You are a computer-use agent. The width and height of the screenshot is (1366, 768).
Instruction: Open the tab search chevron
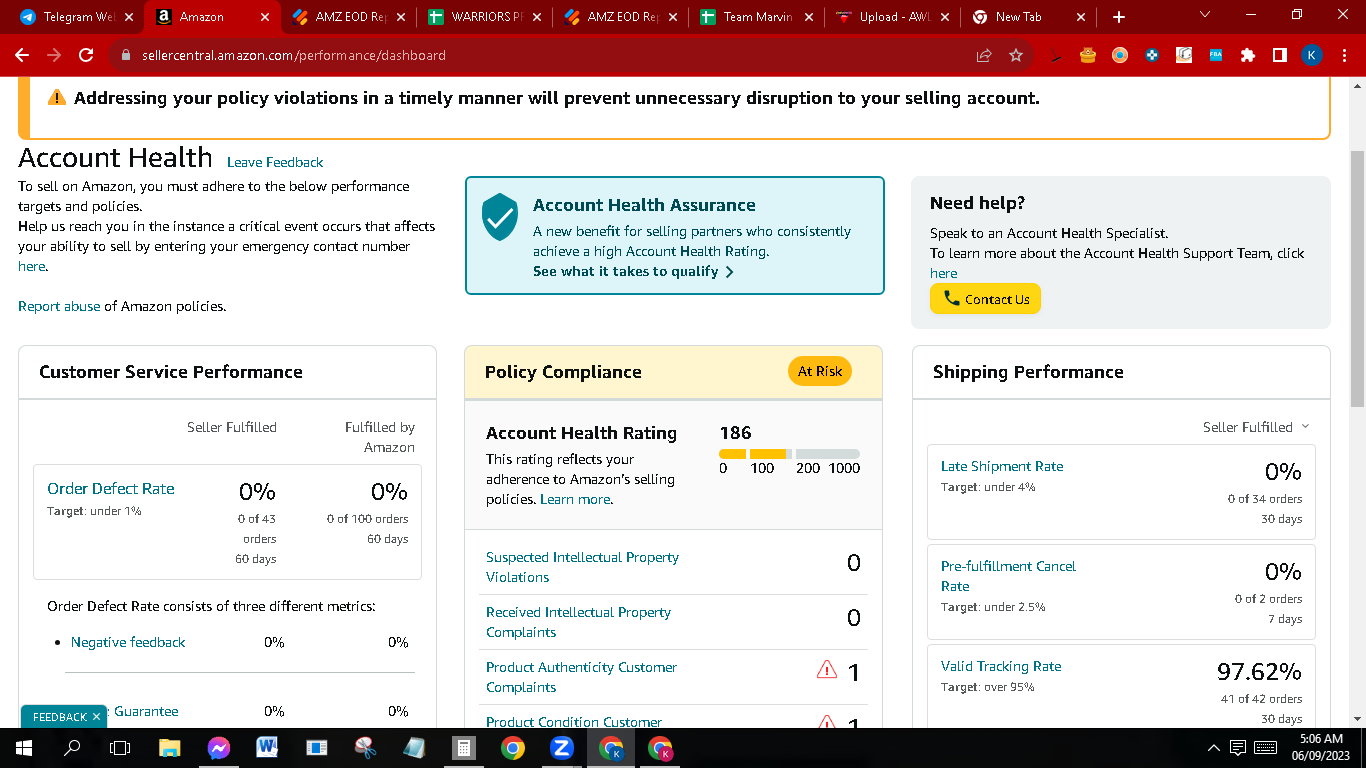click(x=1204, y=15)
